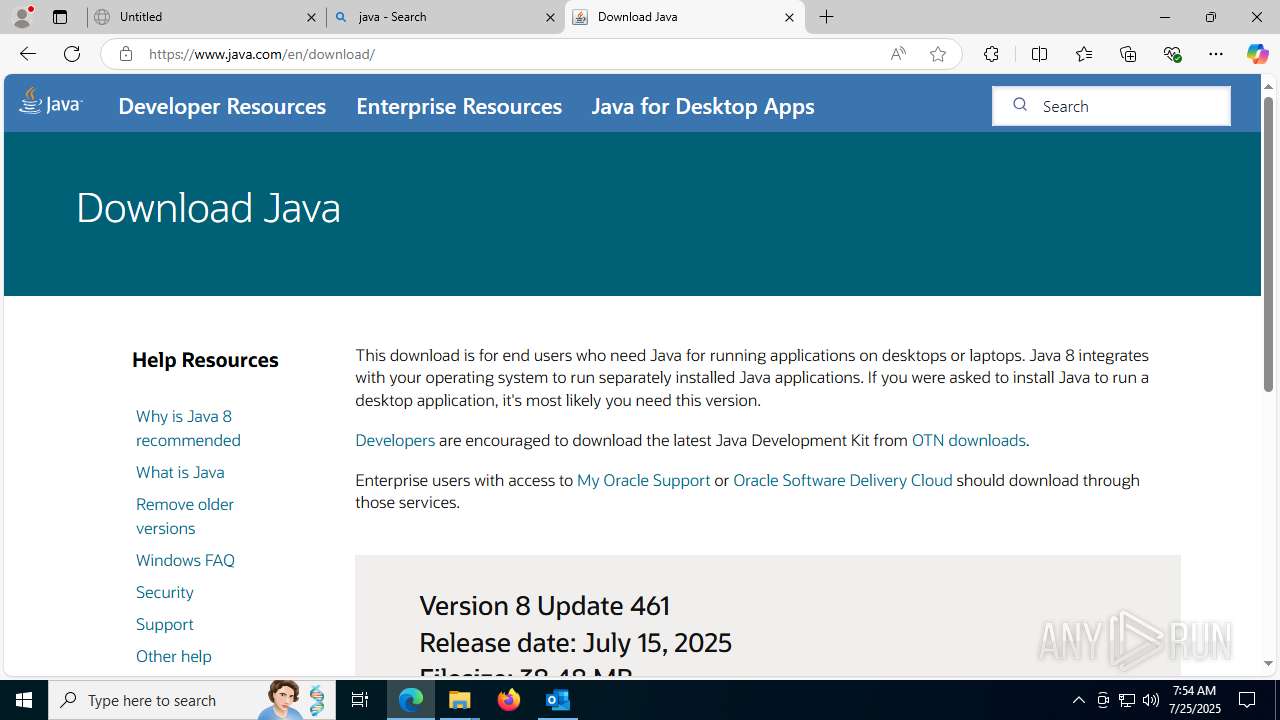Click the browser address bar URL

coord(262,54)
